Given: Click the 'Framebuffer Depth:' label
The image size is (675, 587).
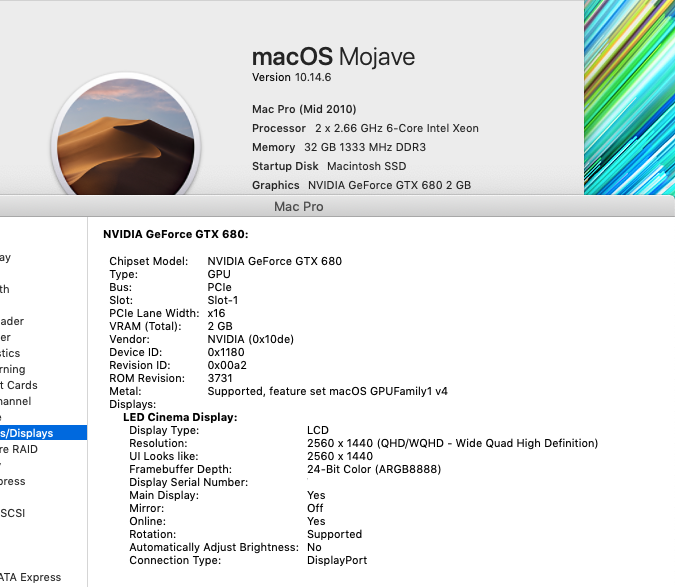Looking at the screenshot, I should click(180, 469).
